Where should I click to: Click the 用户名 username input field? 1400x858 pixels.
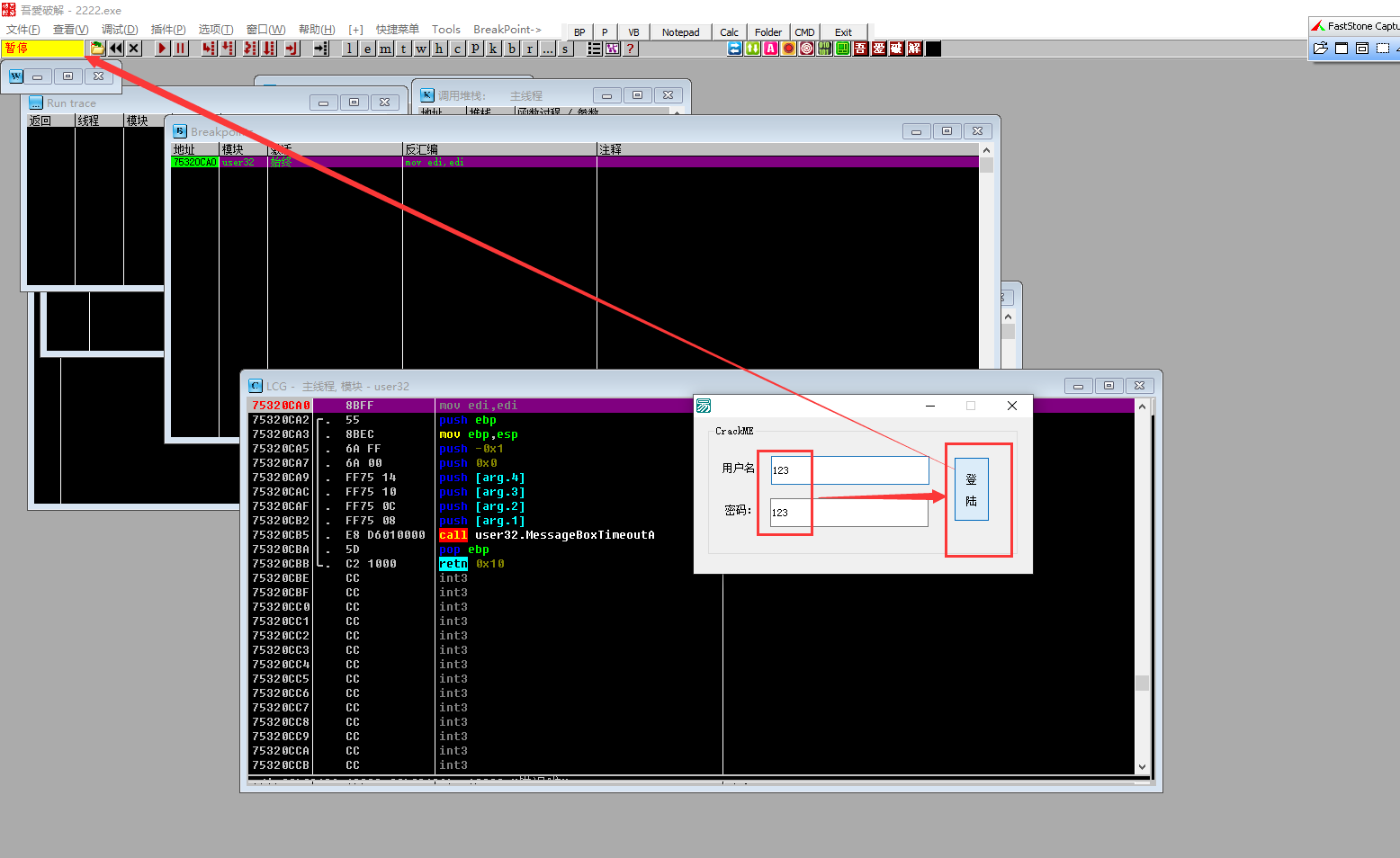tap(849, 470)
